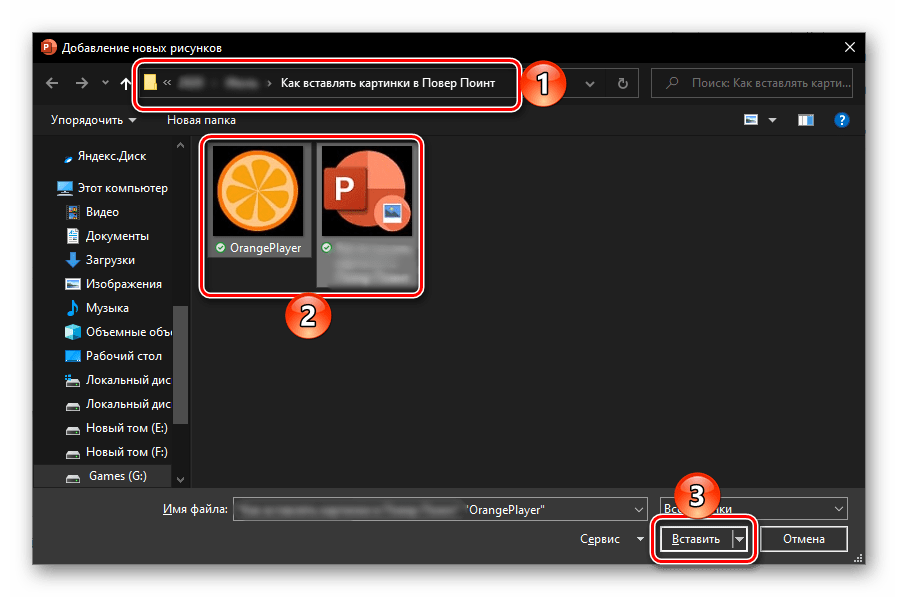Select the OrangePlayer image thumbnail
The image size is (898, 597).
[259, 200]
